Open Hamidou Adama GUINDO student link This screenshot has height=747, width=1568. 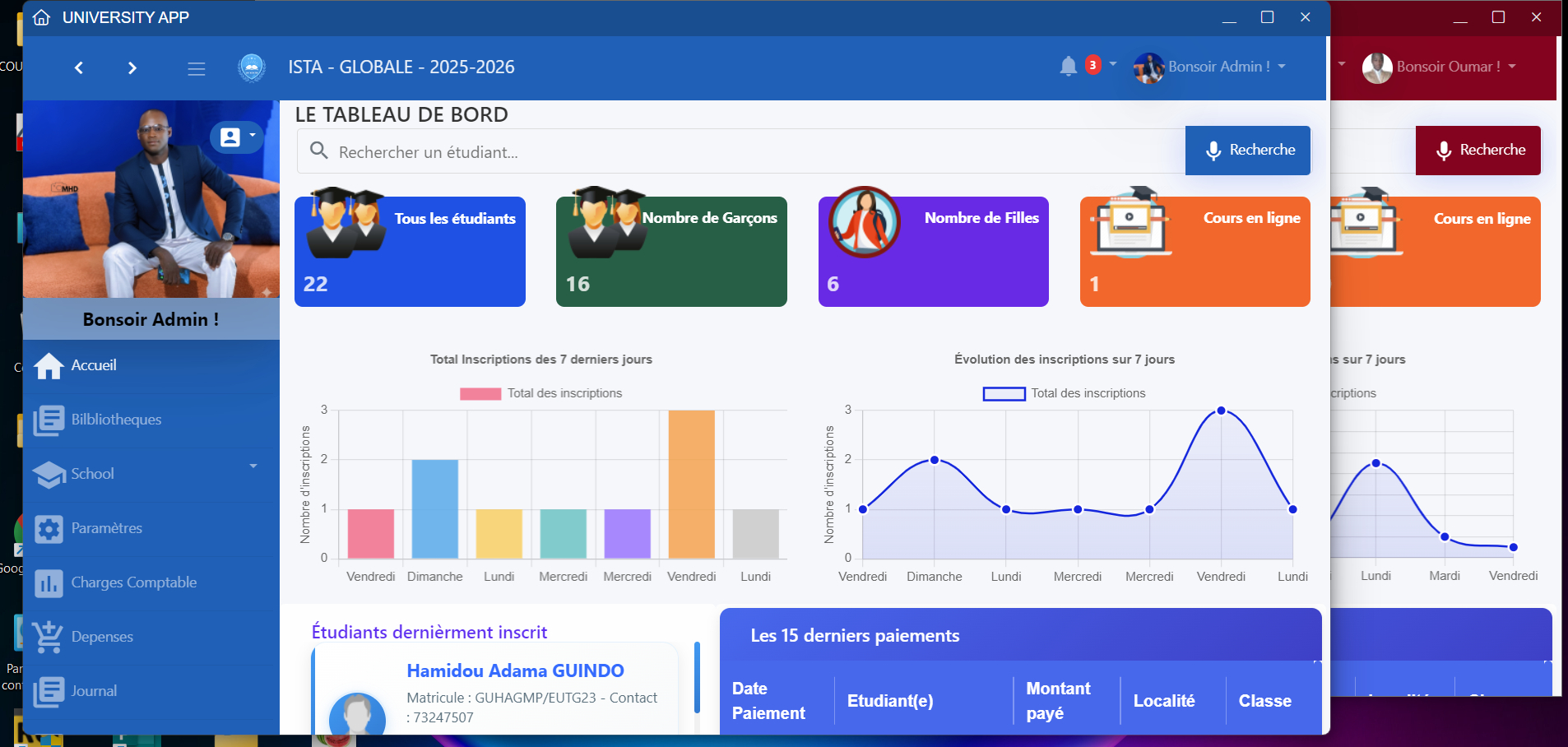515,671
